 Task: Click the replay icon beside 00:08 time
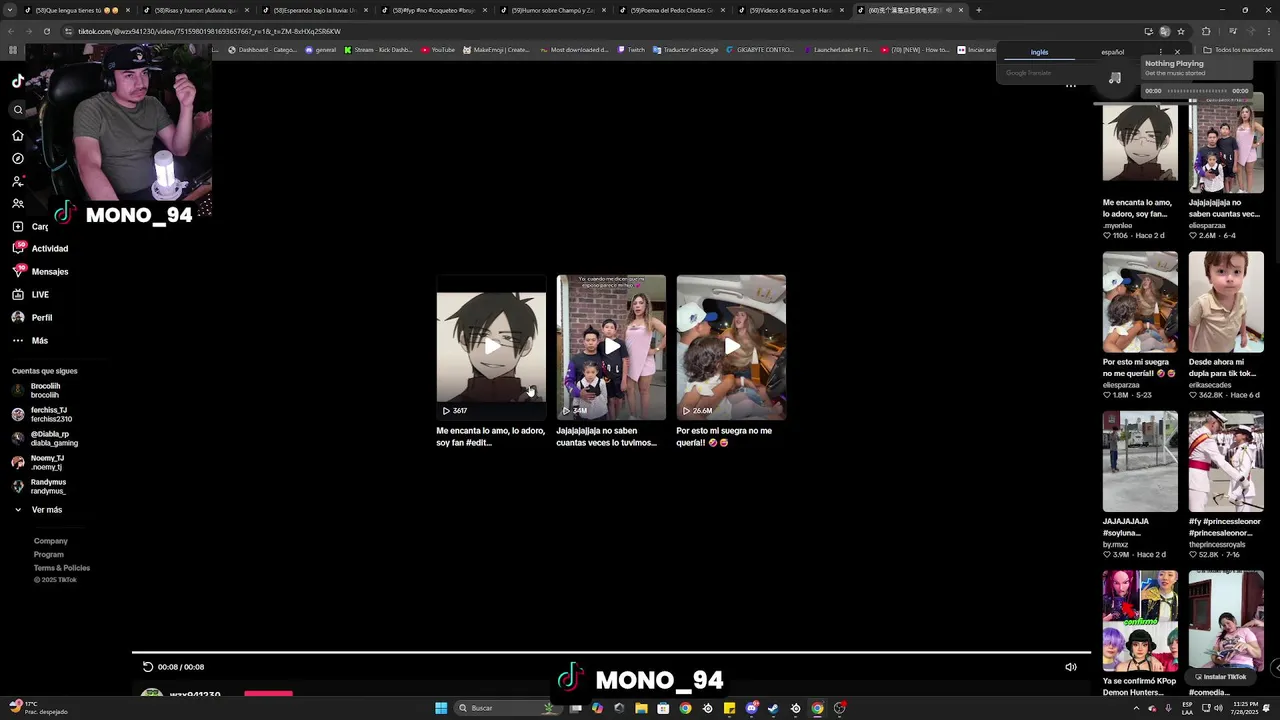tap(148, 667)
